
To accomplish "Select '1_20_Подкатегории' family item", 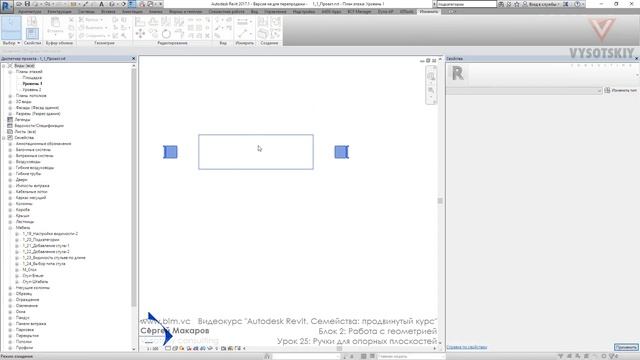I will 41,240.
